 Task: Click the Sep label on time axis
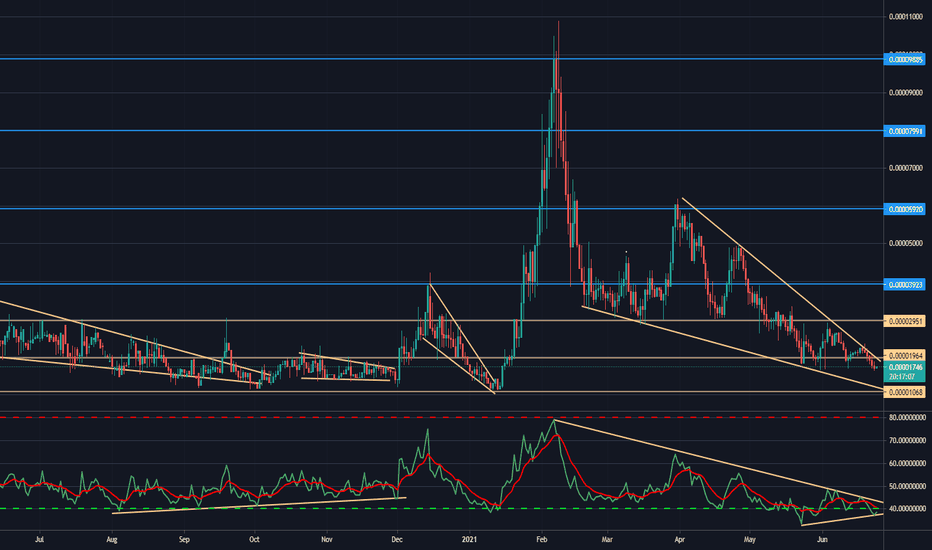[x=184, y=540]
